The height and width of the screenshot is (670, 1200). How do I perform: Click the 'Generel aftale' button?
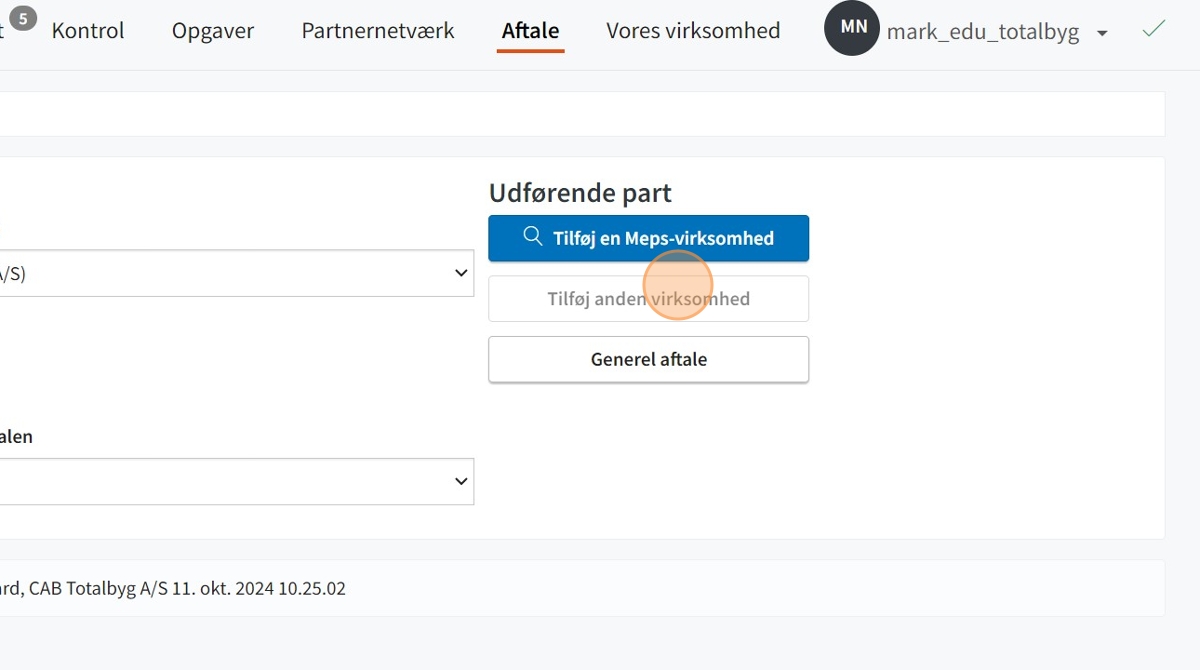pyautogui.click(x=648, y=359)
